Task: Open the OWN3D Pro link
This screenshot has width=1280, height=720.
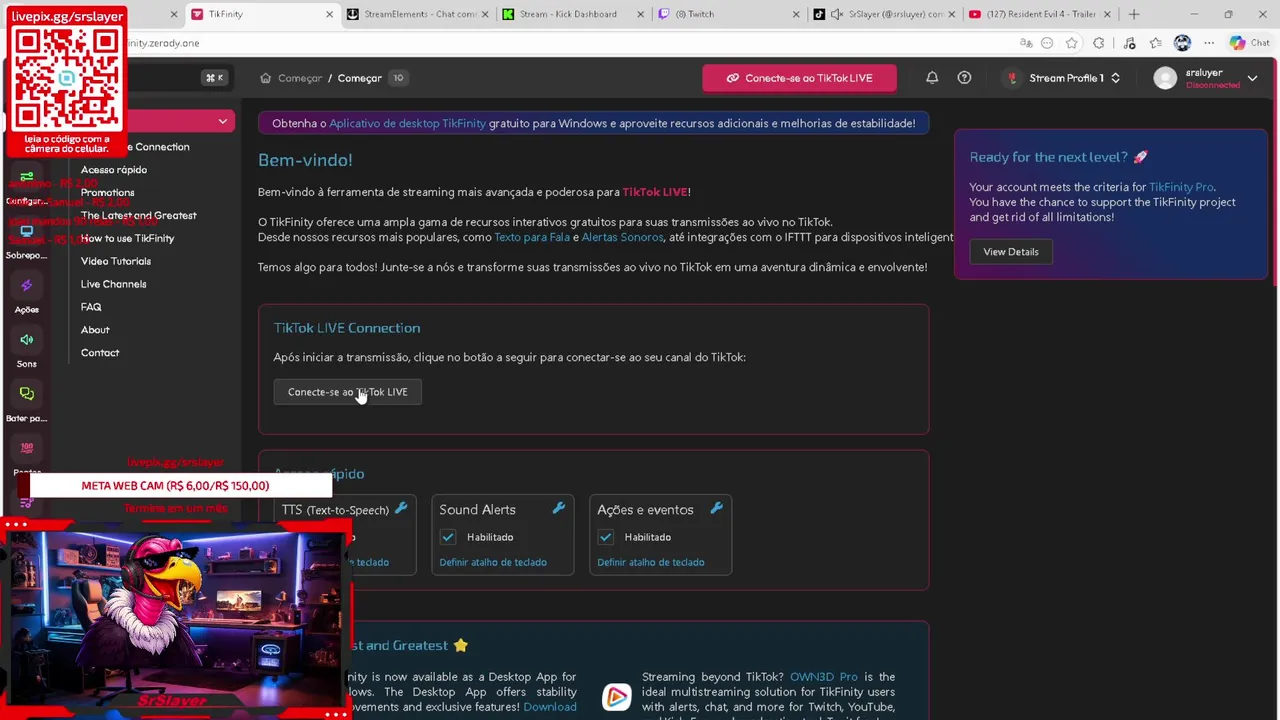Action: point(824,677)
